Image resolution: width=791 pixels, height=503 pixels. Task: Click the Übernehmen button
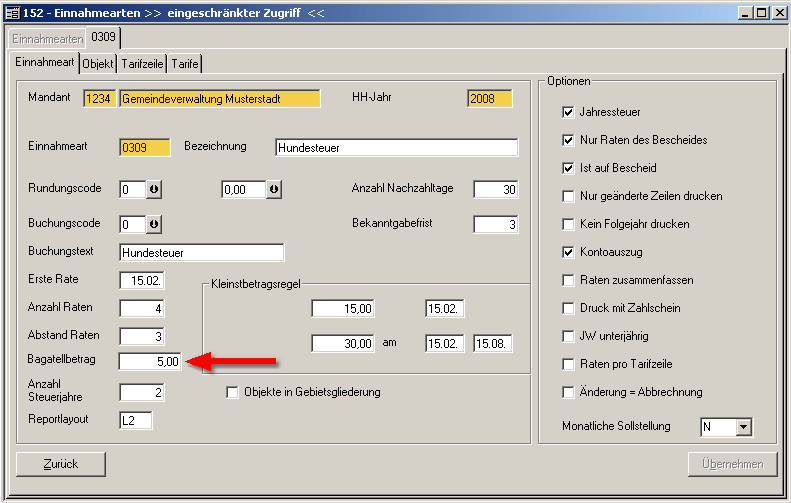coord(732,464)
